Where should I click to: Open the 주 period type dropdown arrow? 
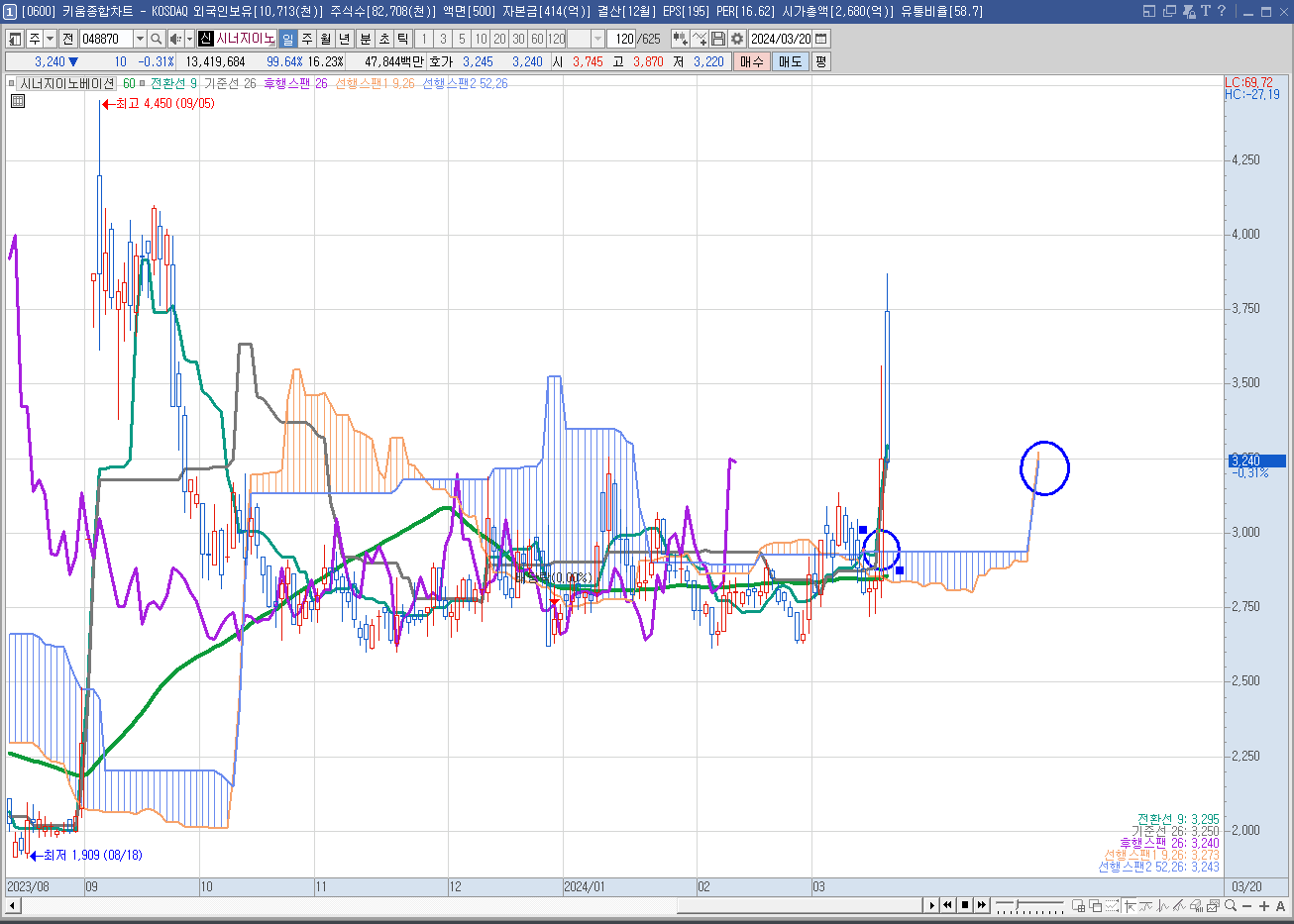[51, 39]
